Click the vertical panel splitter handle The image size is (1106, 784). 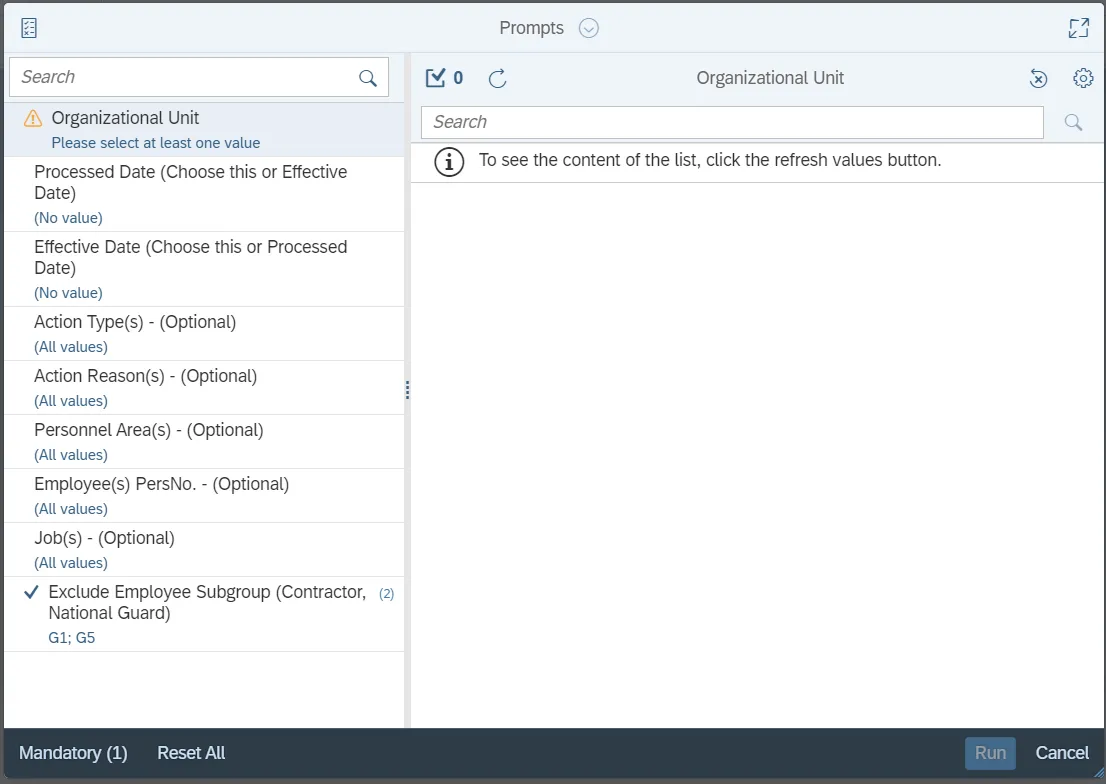click(407, 390)
